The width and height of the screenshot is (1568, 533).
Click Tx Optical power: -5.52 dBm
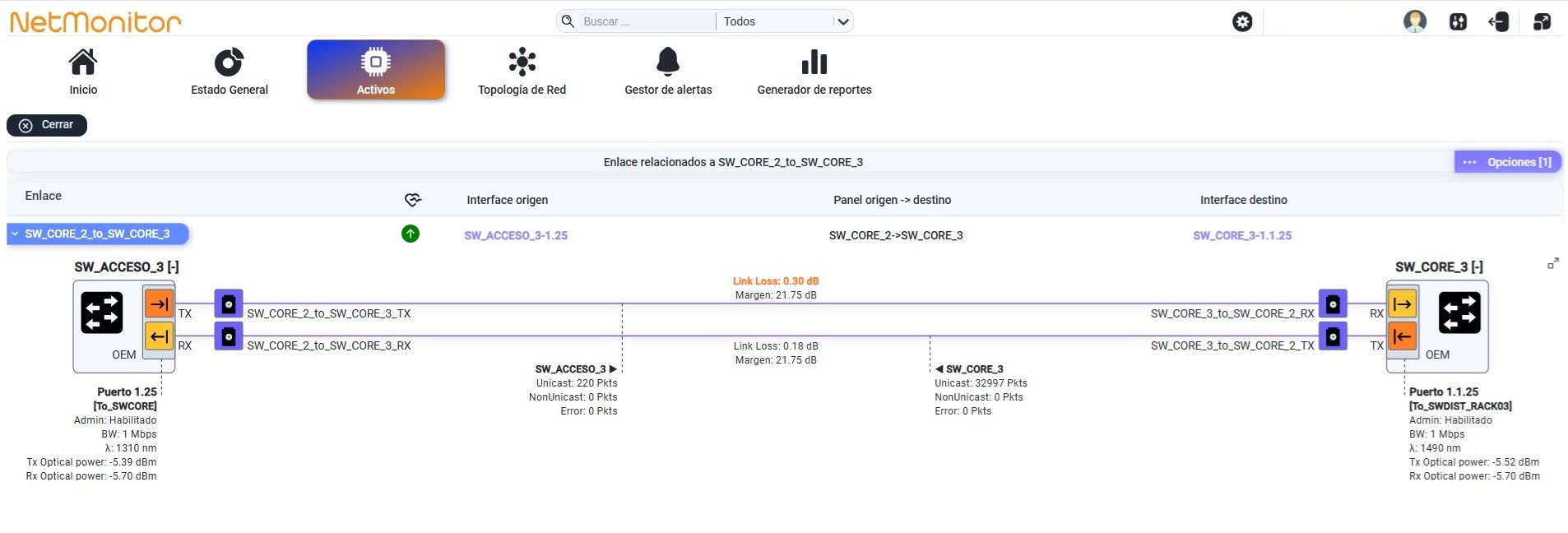click(x=1474, y=462)
